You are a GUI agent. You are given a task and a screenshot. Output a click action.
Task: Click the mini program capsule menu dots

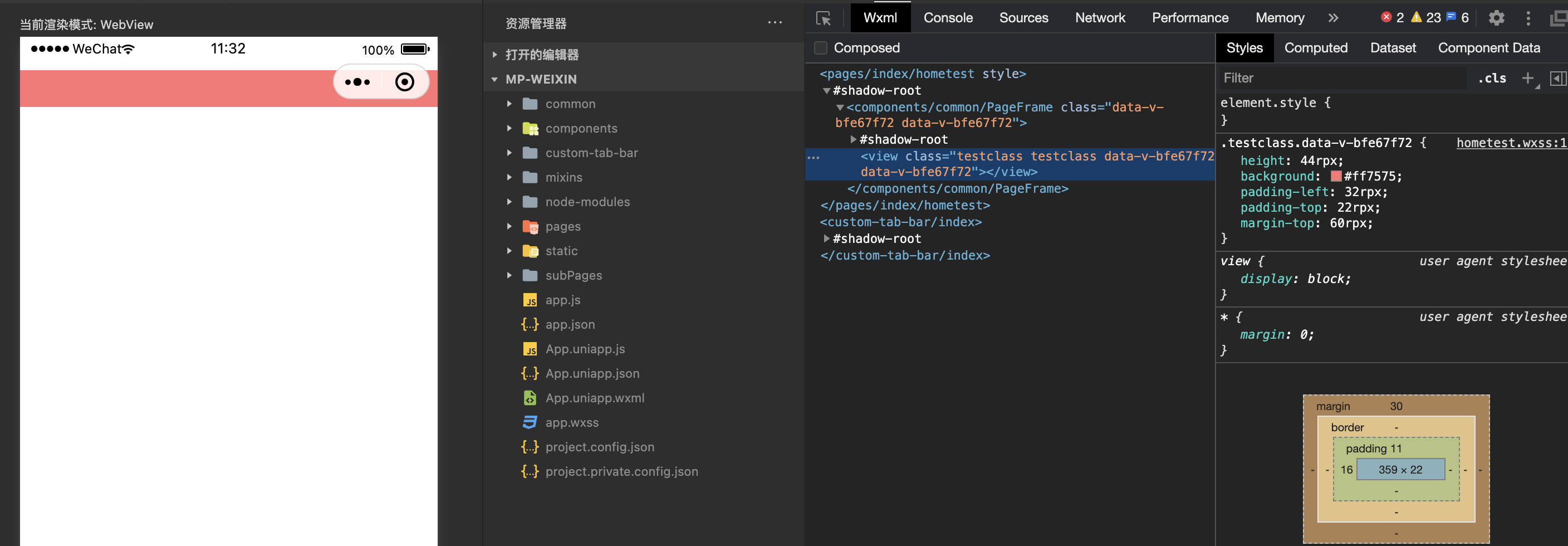pos(357,82)
